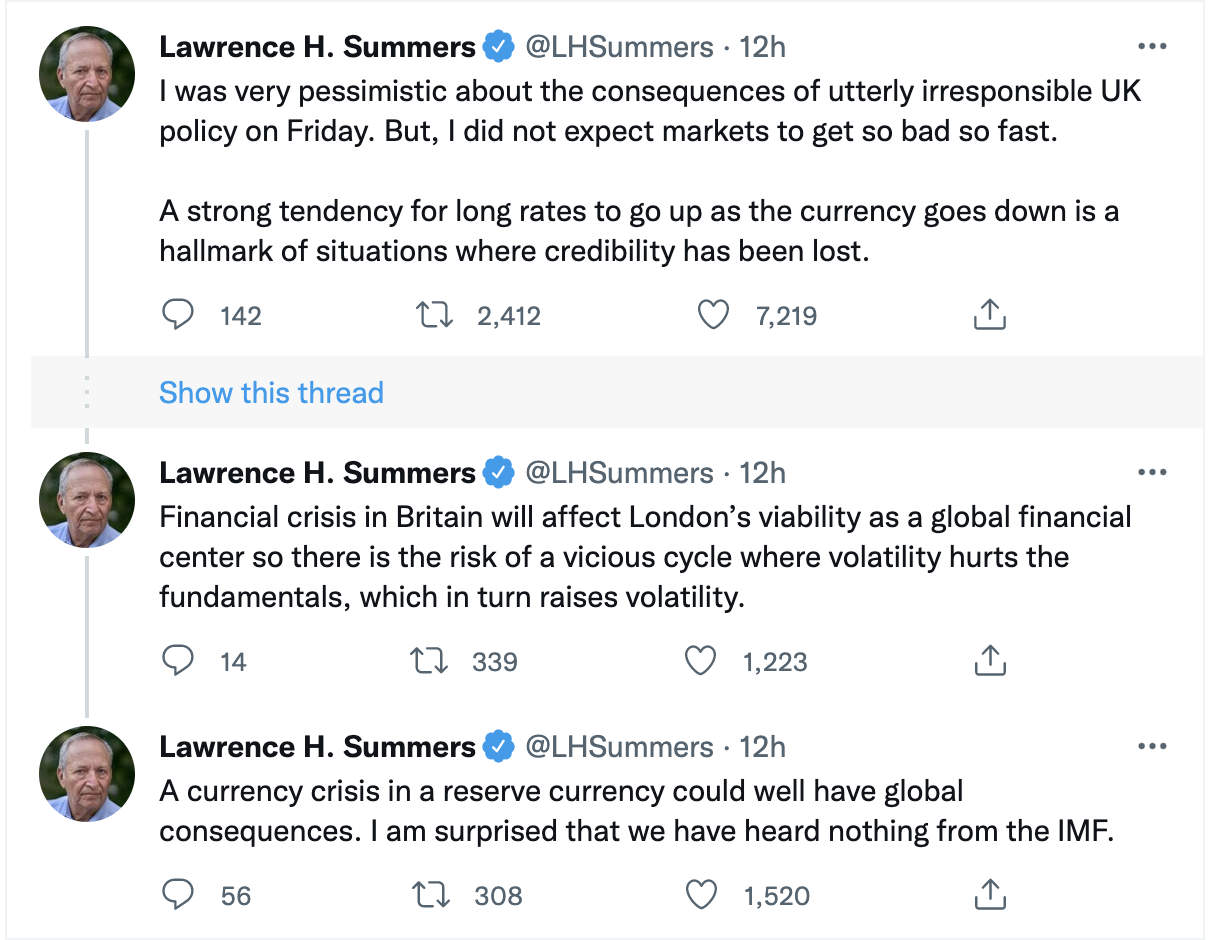The image size is (1208, 940).
Task: Share the IMF reserve currency tweet
Action: click(x=988, y=895)
